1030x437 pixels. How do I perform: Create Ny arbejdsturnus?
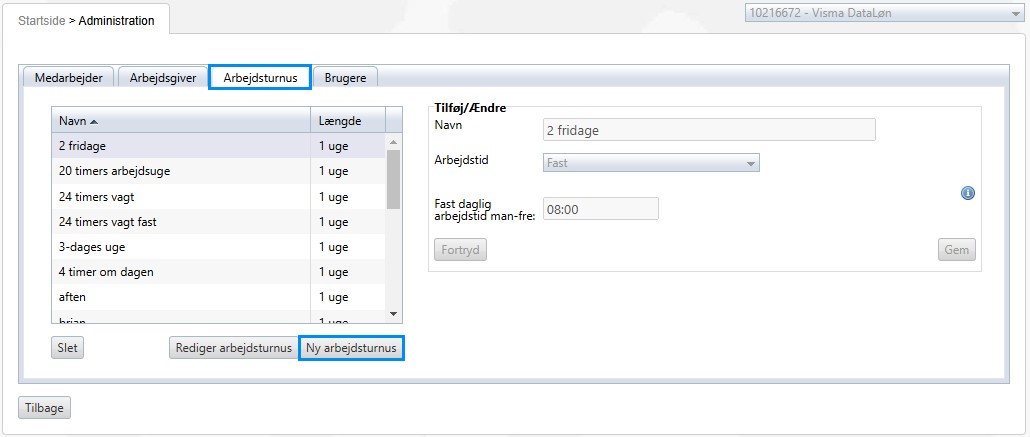coord(351,348)
